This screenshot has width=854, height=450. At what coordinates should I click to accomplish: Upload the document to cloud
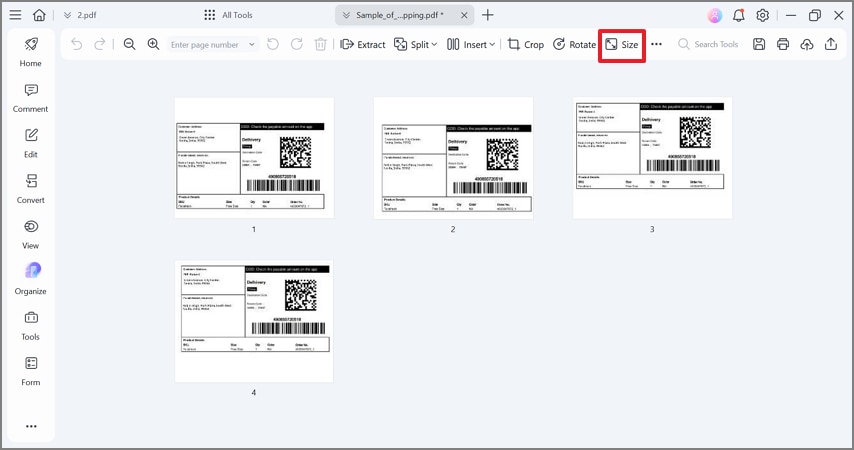[807, 44]
